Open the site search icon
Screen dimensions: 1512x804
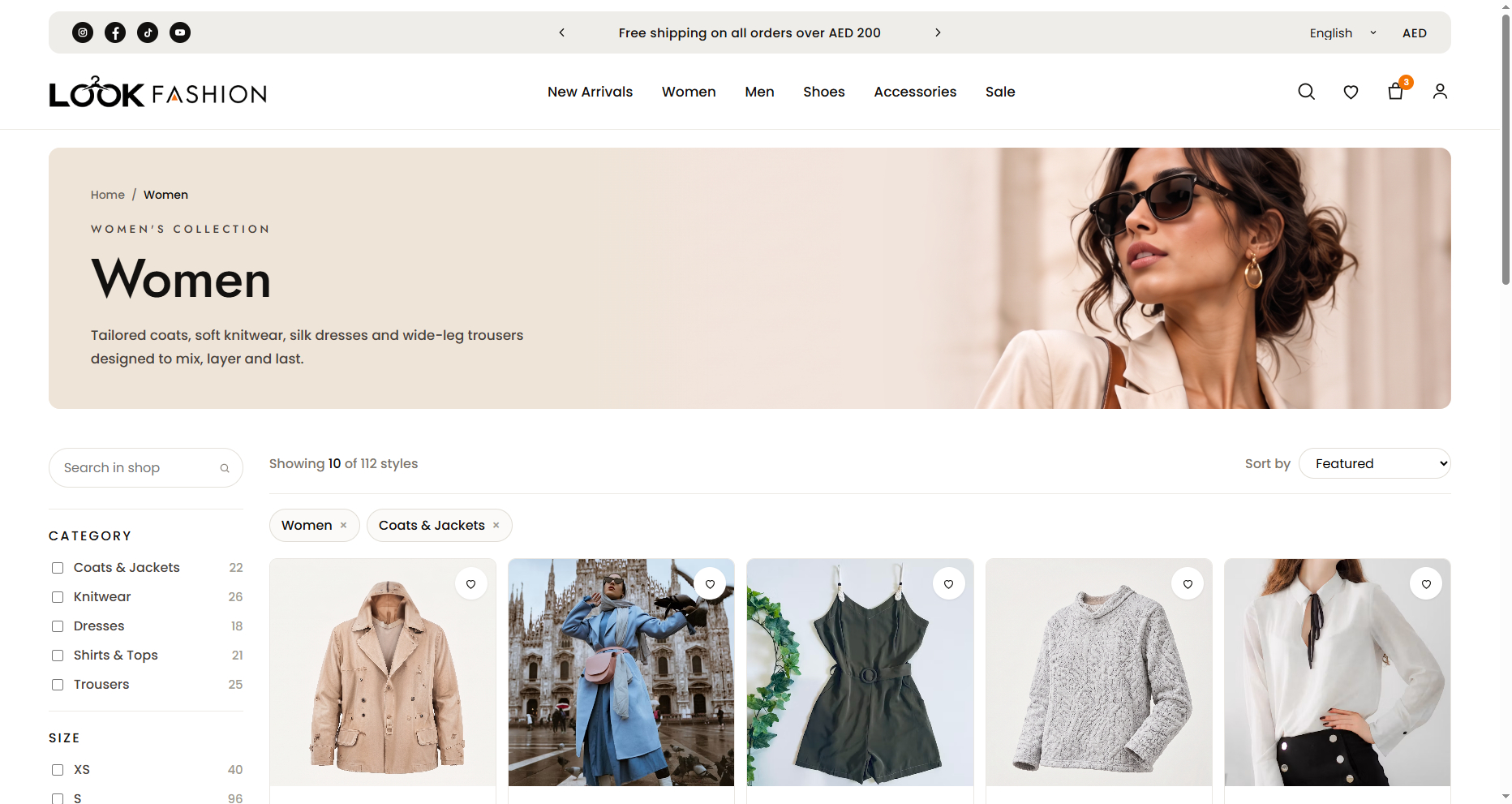point(1306,92)
